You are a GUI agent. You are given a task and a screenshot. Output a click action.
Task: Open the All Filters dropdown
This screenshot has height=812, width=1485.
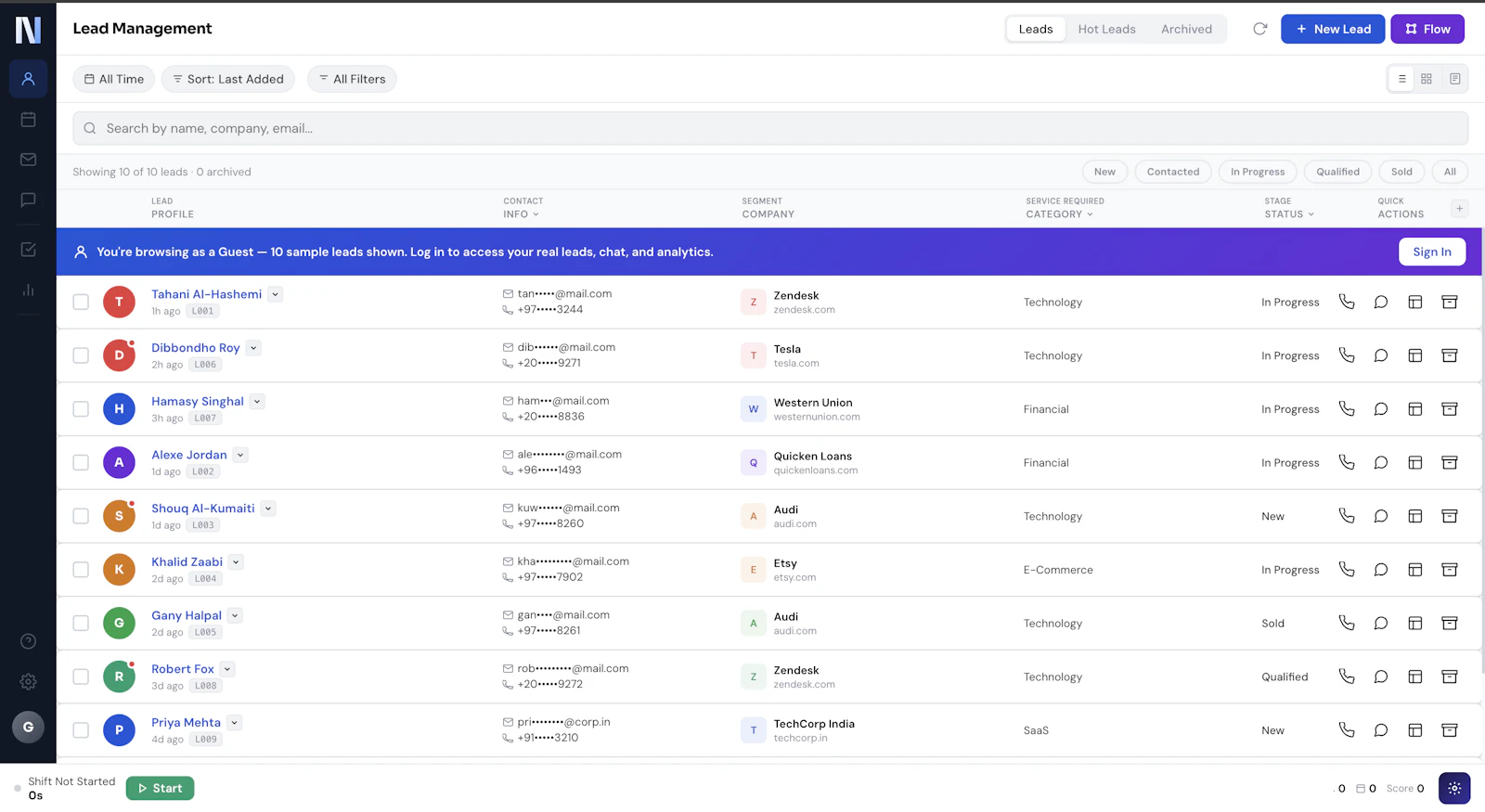coord(352,79)
